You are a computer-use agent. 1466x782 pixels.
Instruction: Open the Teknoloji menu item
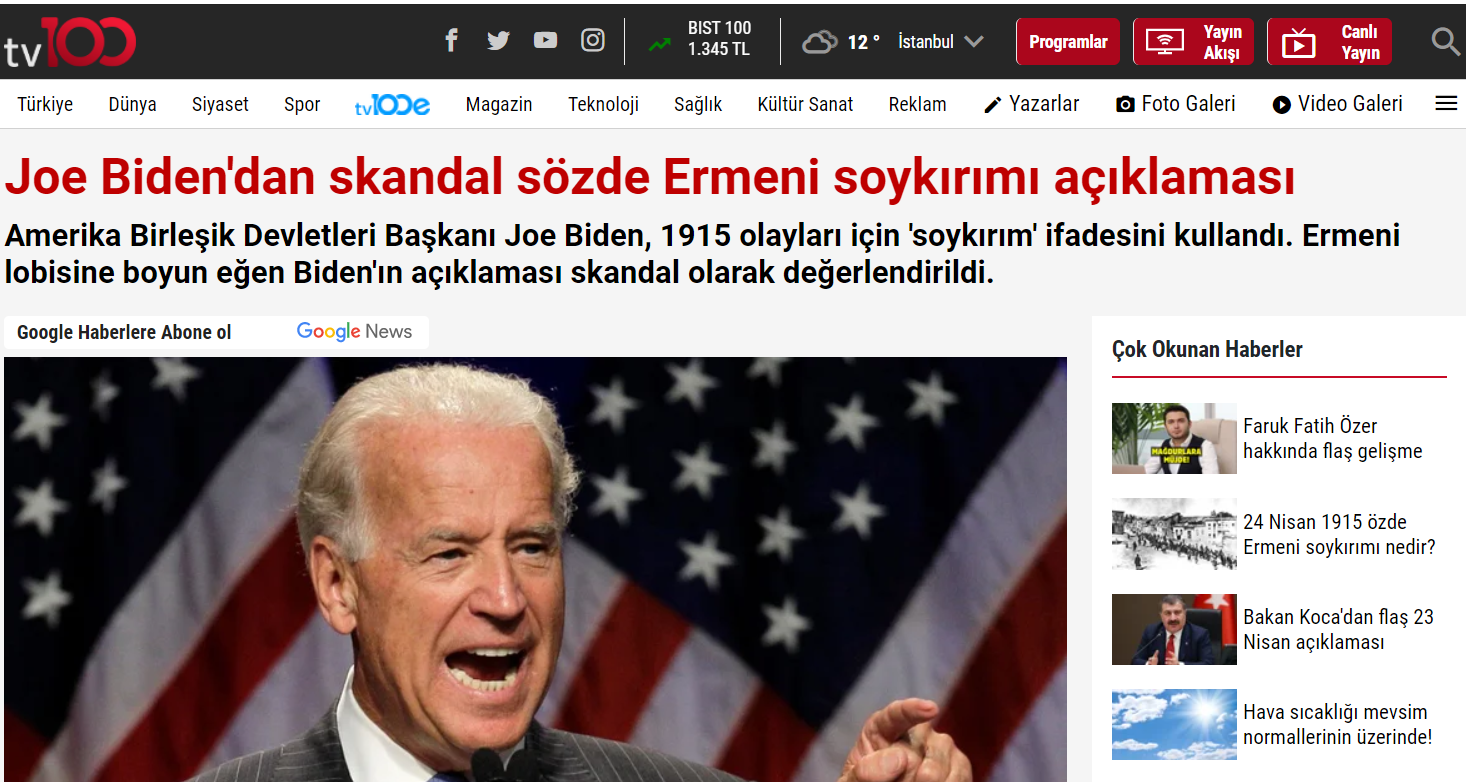coord(603,104)
